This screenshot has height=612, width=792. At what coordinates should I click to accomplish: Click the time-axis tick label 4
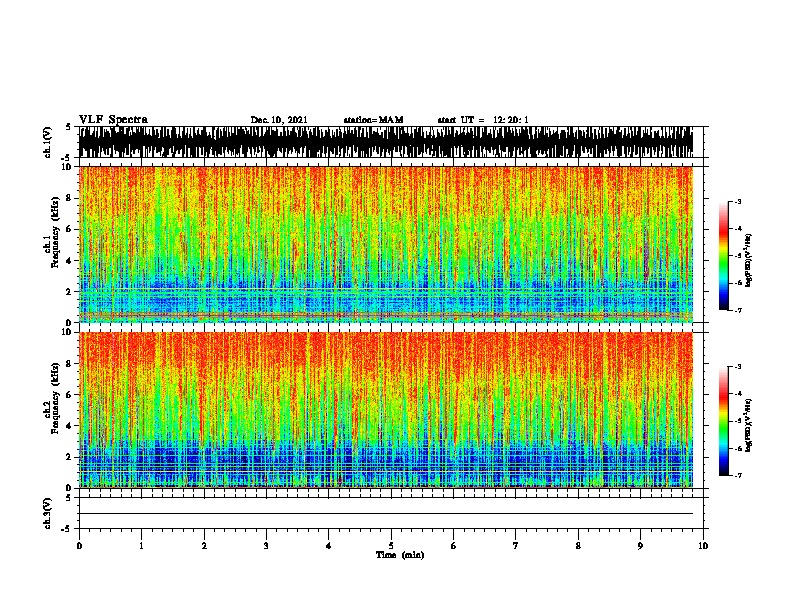[329, 546]
